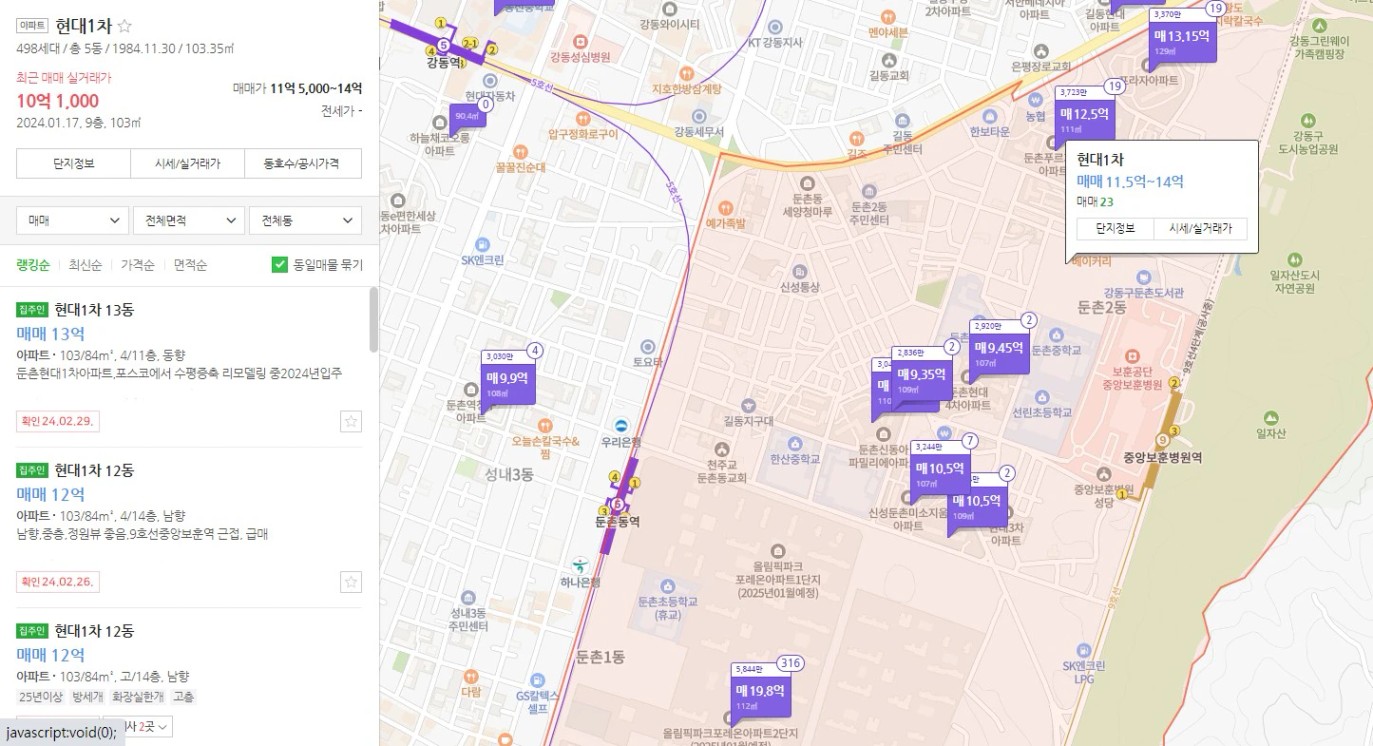Click the 확인 24.02.26. confirmation badge
The height and width of the screenshot is (746, 1373).
pos(57,581)
